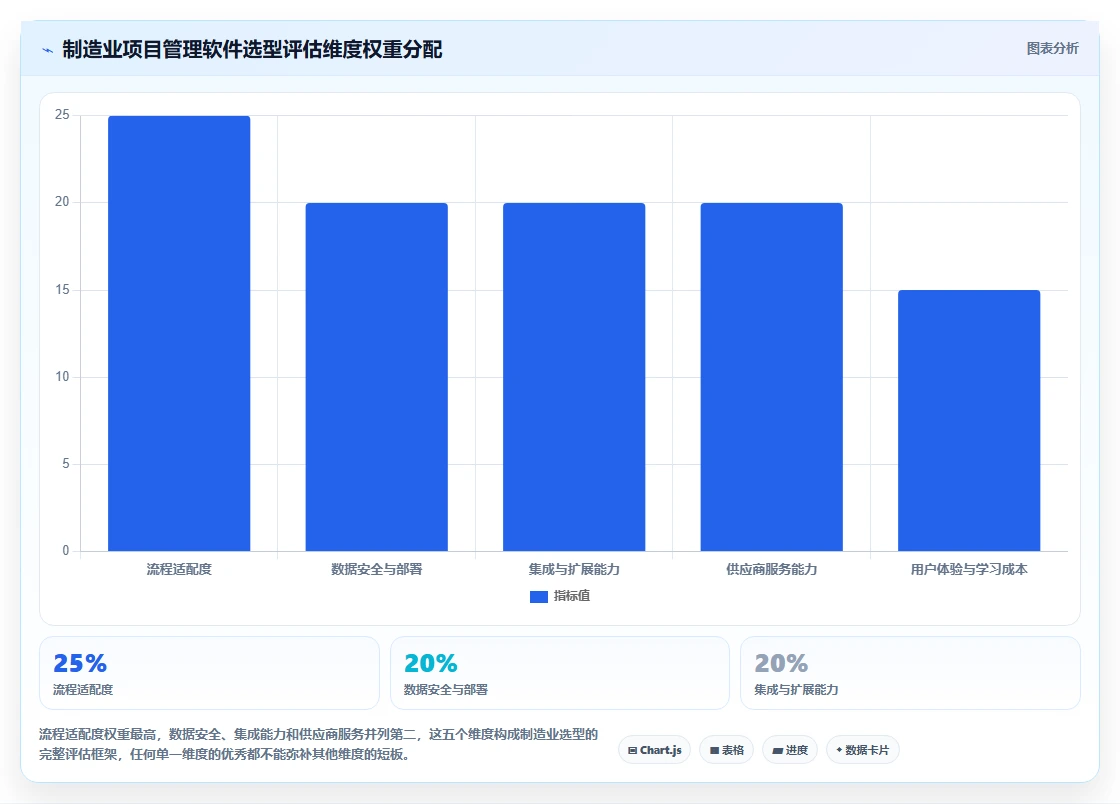Image resolution: width=1120 pixels, height=804 pixels.
Task: Click the 流程适配度 stat card label
Action: [x=83, y=690]
